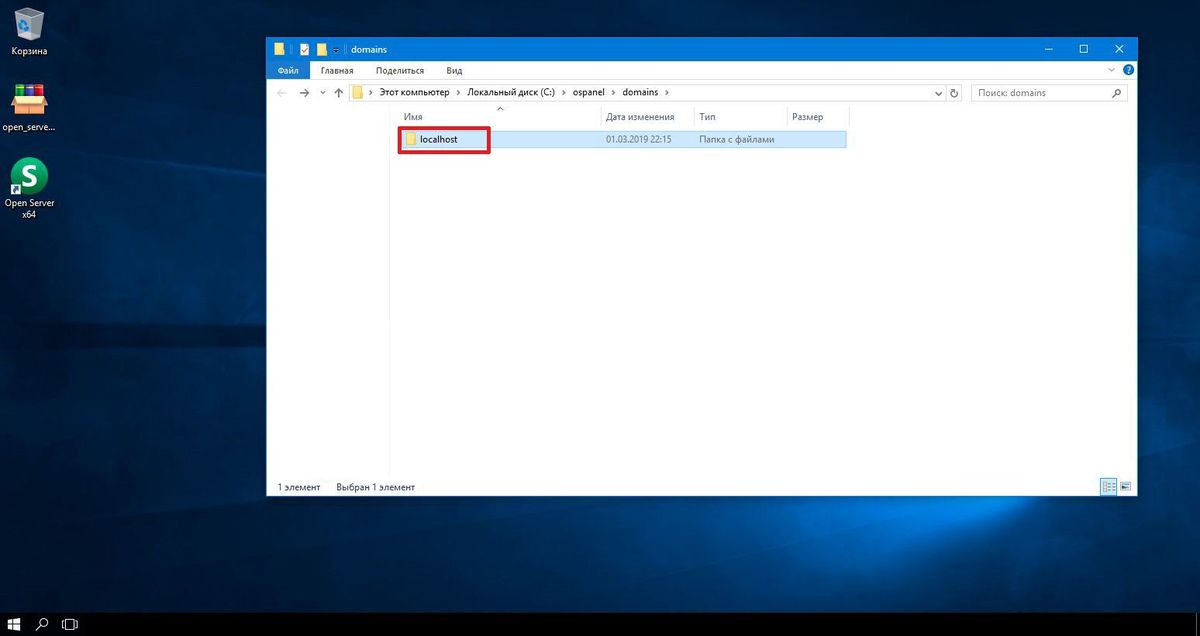Sort by Дата изменения column
This screenshot has height=636, width=1200.
(x=640, y=117)
